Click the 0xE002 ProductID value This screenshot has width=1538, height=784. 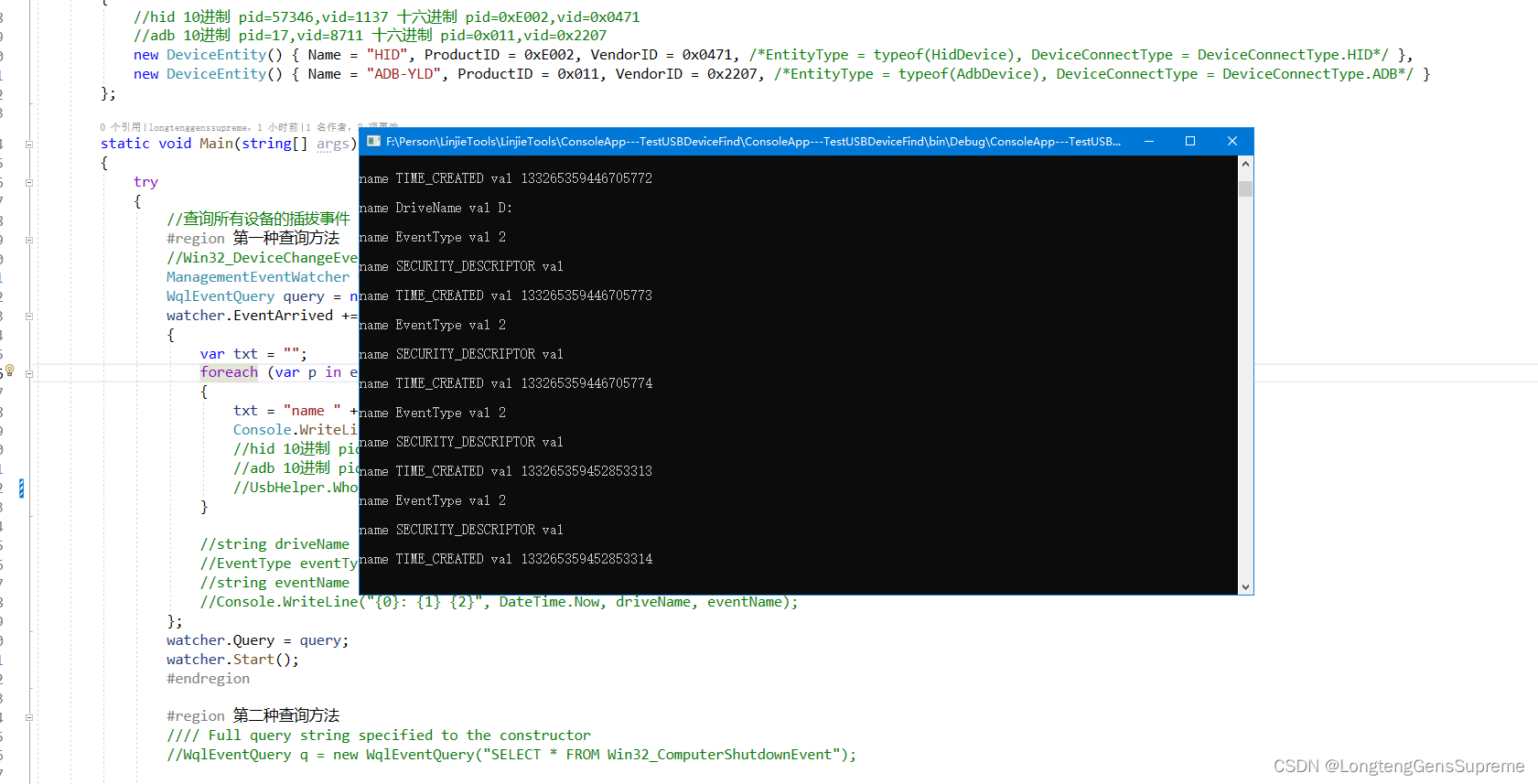point(549,55)
